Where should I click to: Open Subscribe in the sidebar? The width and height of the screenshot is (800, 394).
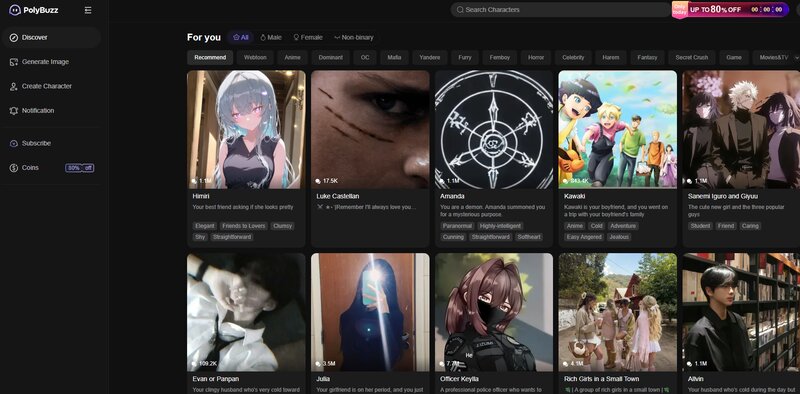51,143
